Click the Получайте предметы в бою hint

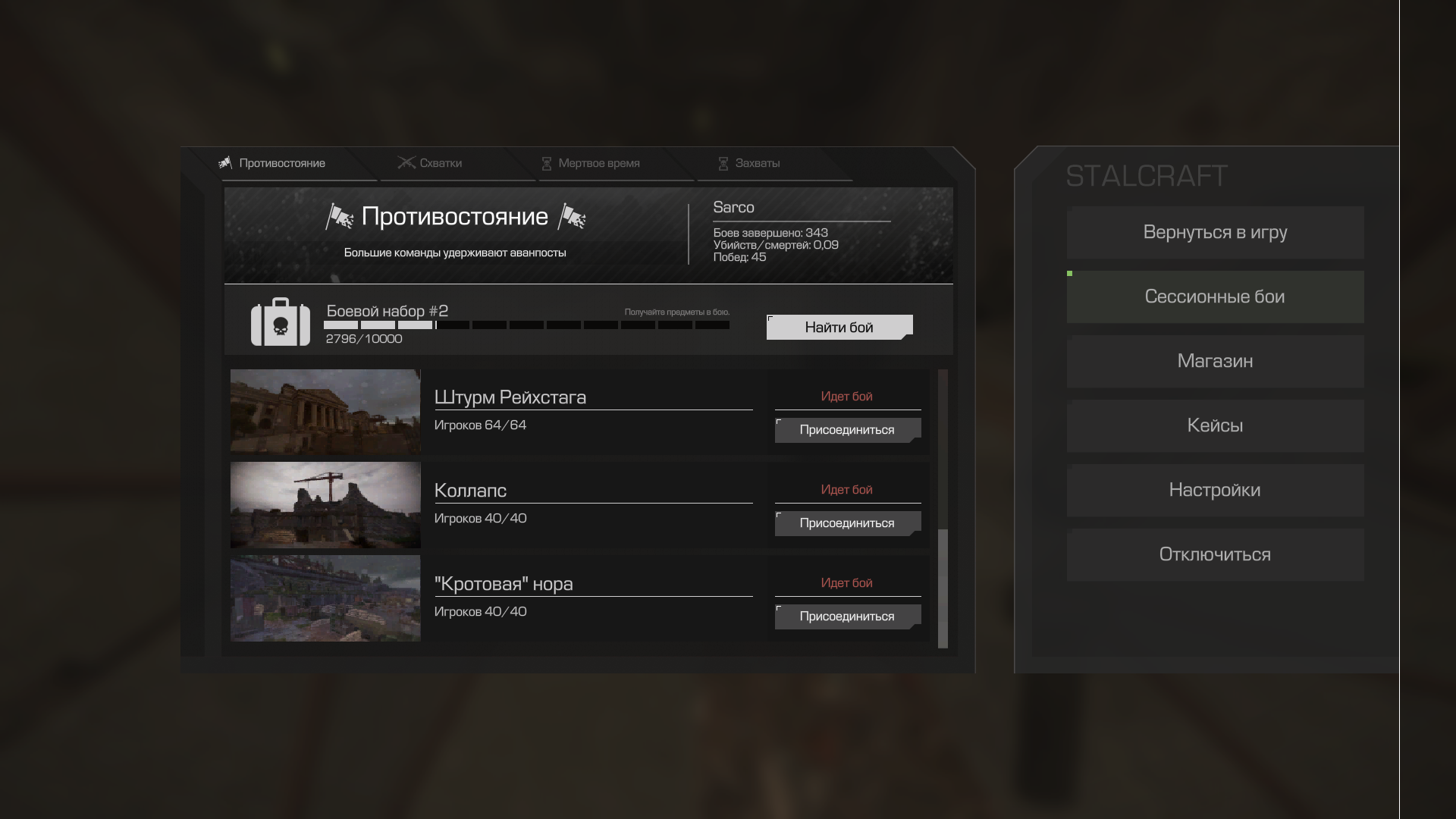pos(677,312)
